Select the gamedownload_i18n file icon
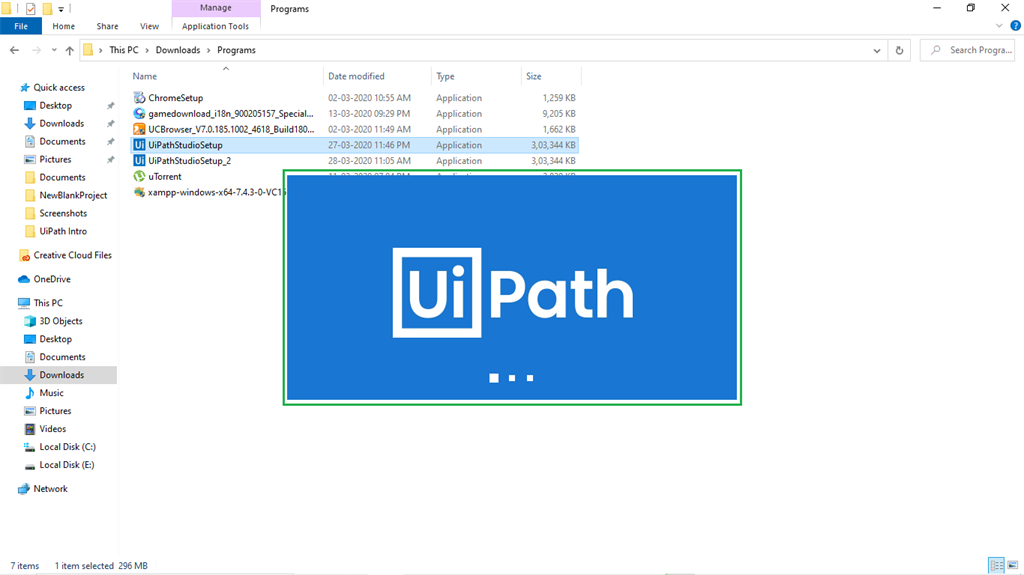 pos(139,114)
